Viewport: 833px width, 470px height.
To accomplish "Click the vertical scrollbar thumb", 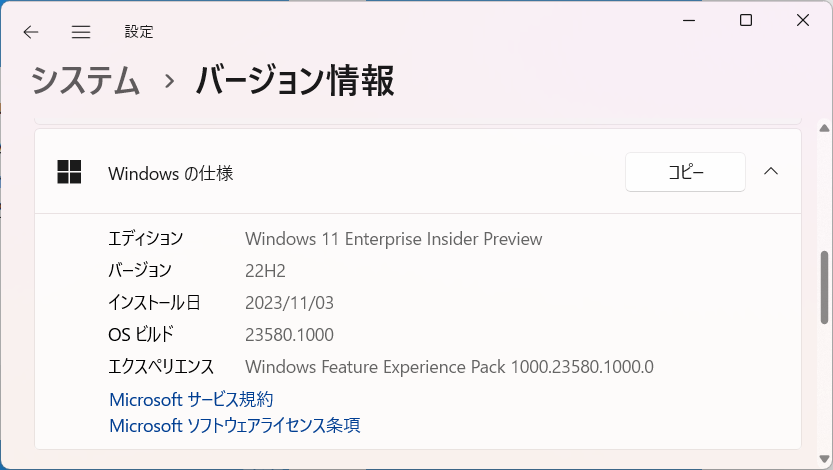I will click(824, 287).
